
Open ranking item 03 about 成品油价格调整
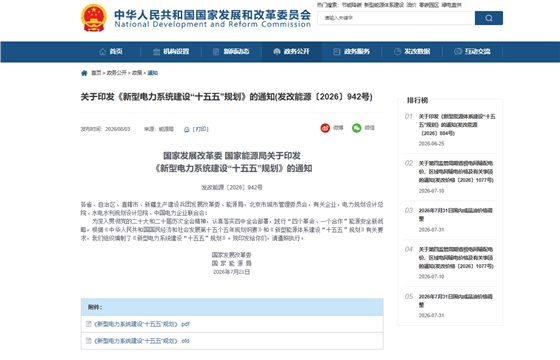pos(455,214)
